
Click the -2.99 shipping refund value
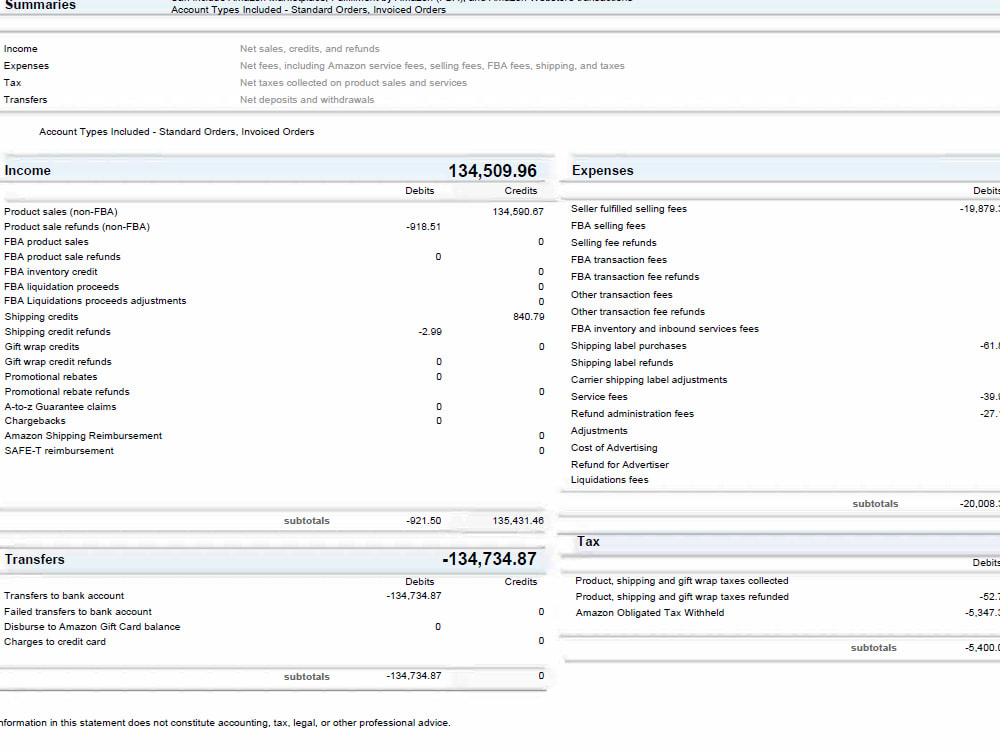pyautogui.click(x=430, y=332)
